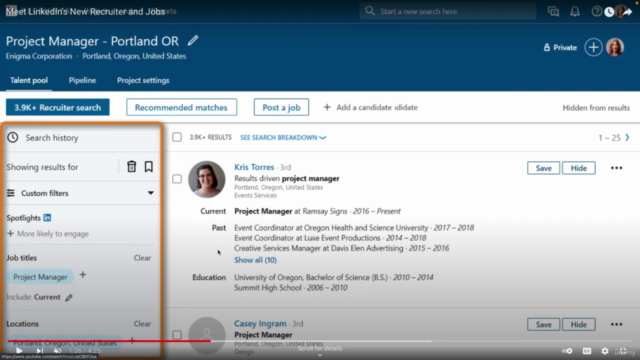Select all results checkbox
This screenshot has width=640, height=360.
pos(177,137)
